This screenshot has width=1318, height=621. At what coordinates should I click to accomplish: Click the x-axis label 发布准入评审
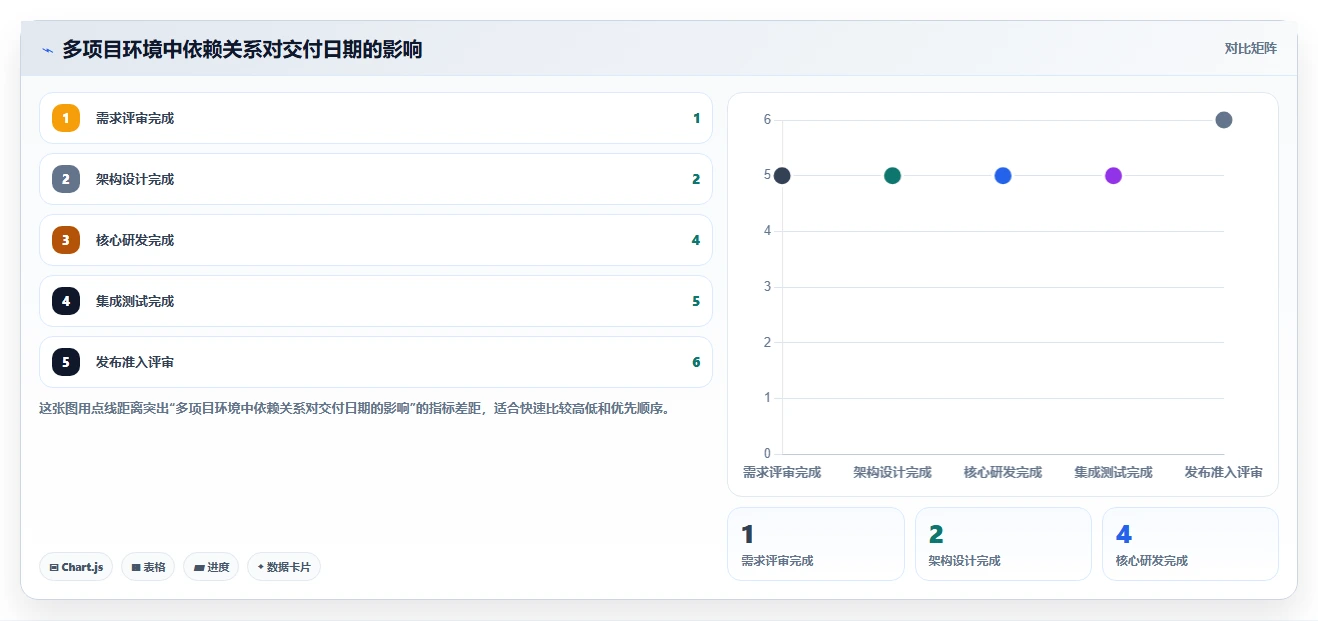click(x=1224, y=472)
